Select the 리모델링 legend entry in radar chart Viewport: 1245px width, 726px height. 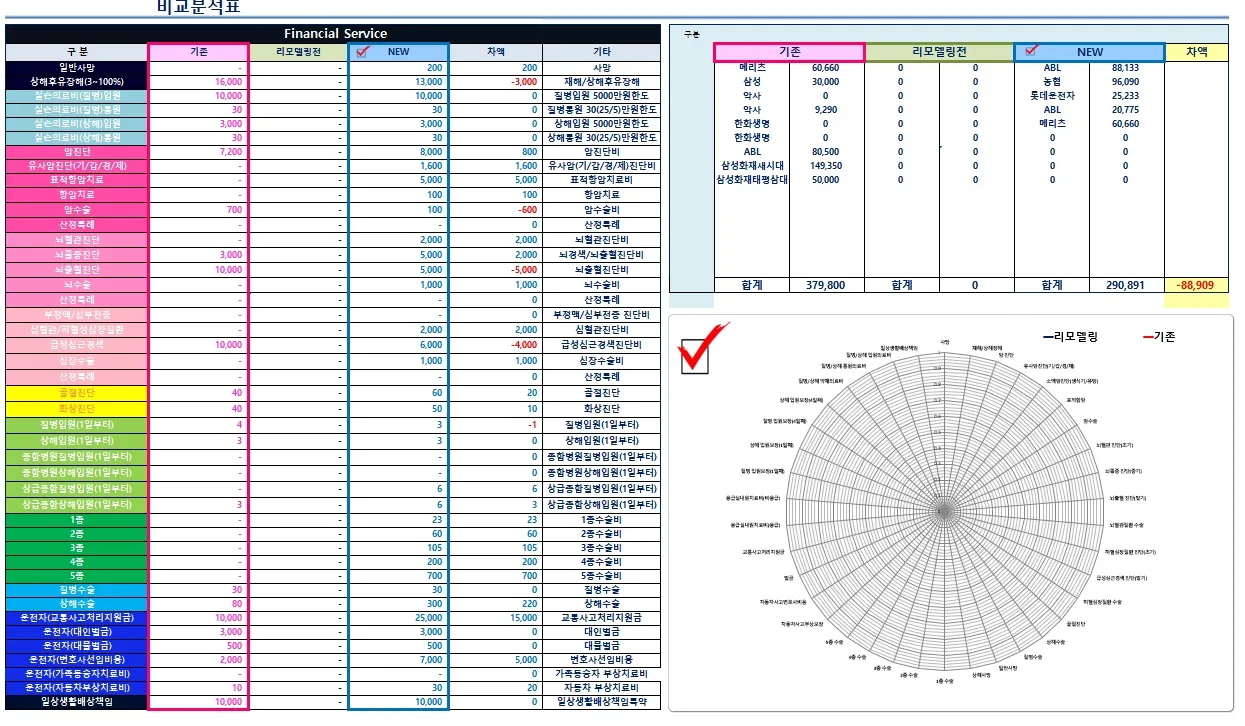click(1074, 337)
